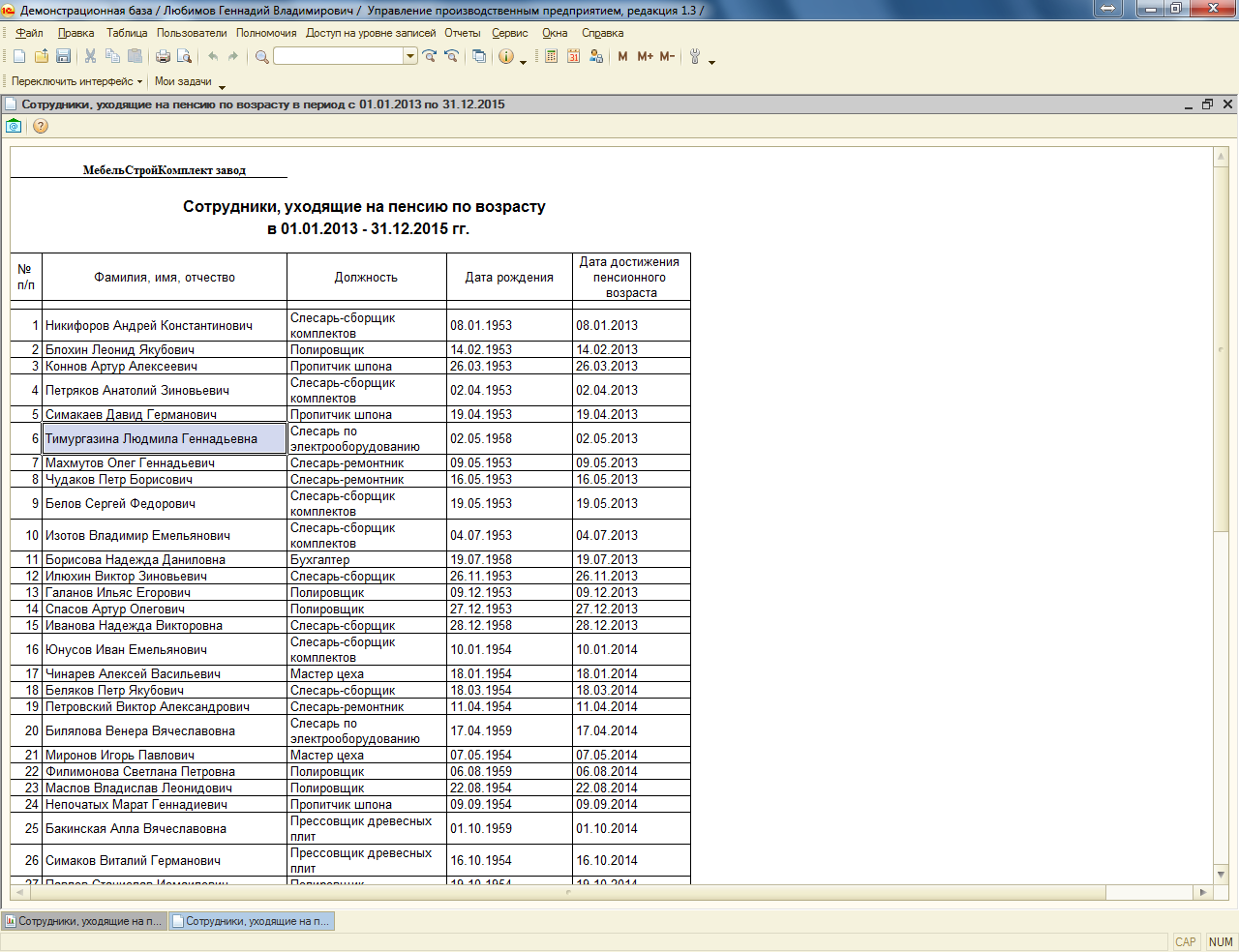Click the Paste clipboard icon
Image resolution: width=1239 pixels, height=952 pixels.
(x=136, y=57)
